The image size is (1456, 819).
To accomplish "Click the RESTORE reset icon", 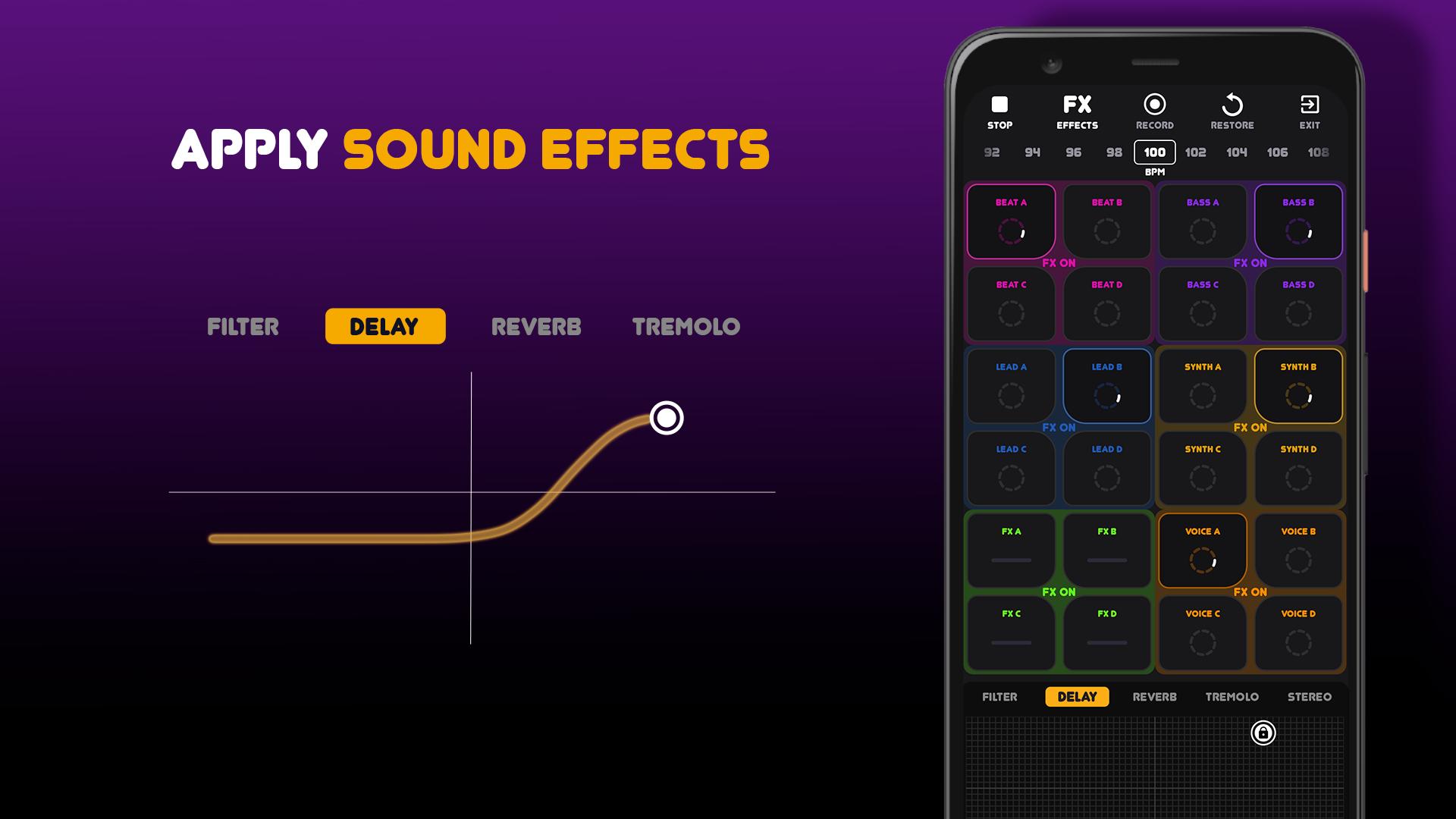I will (1232, 105).
